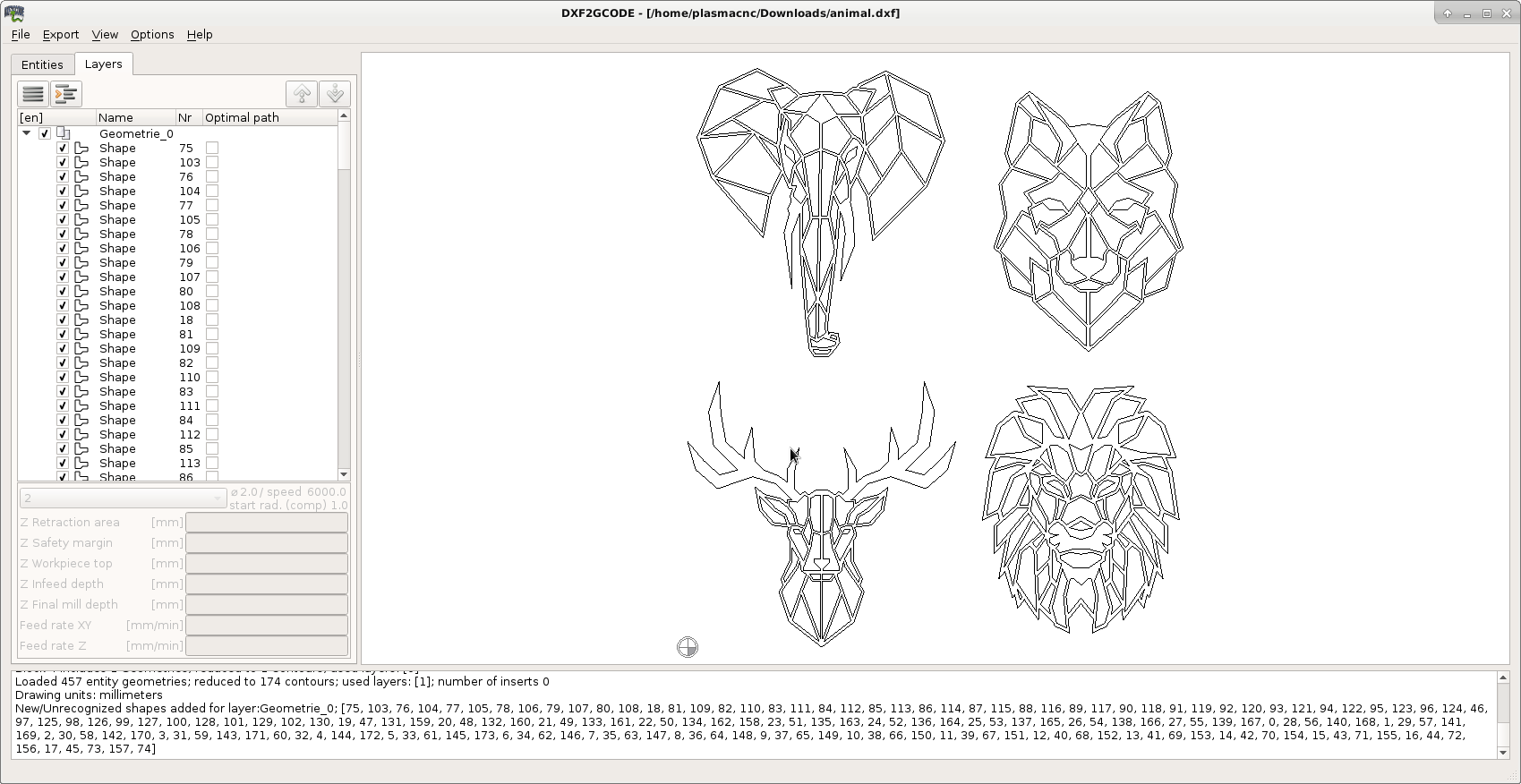Uncheck the enable checkbox for Shape 111

tap(63, 405)
